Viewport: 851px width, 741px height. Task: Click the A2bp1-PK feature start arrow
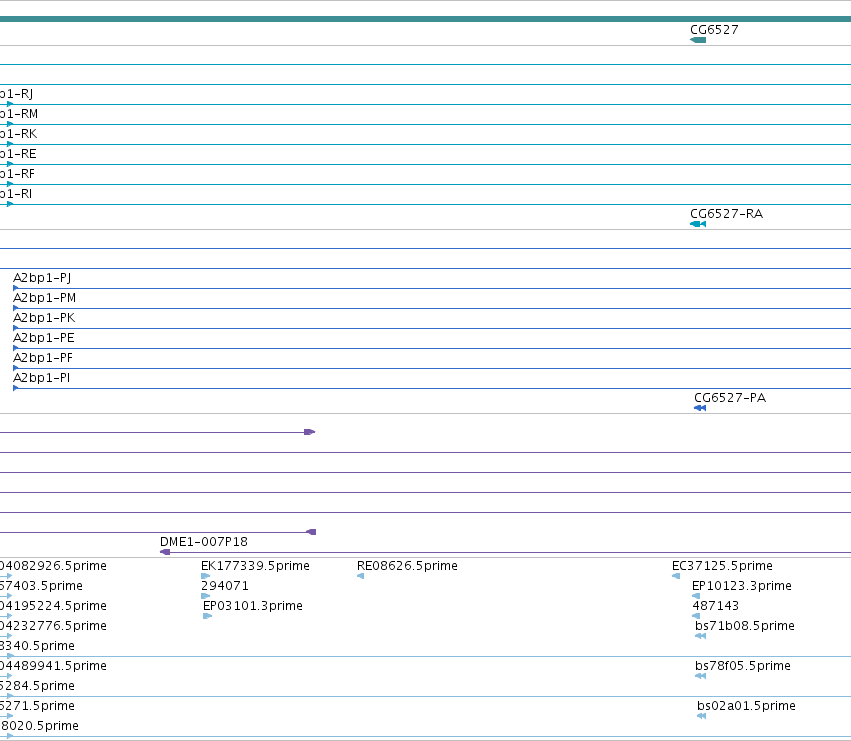pos(16,328)
